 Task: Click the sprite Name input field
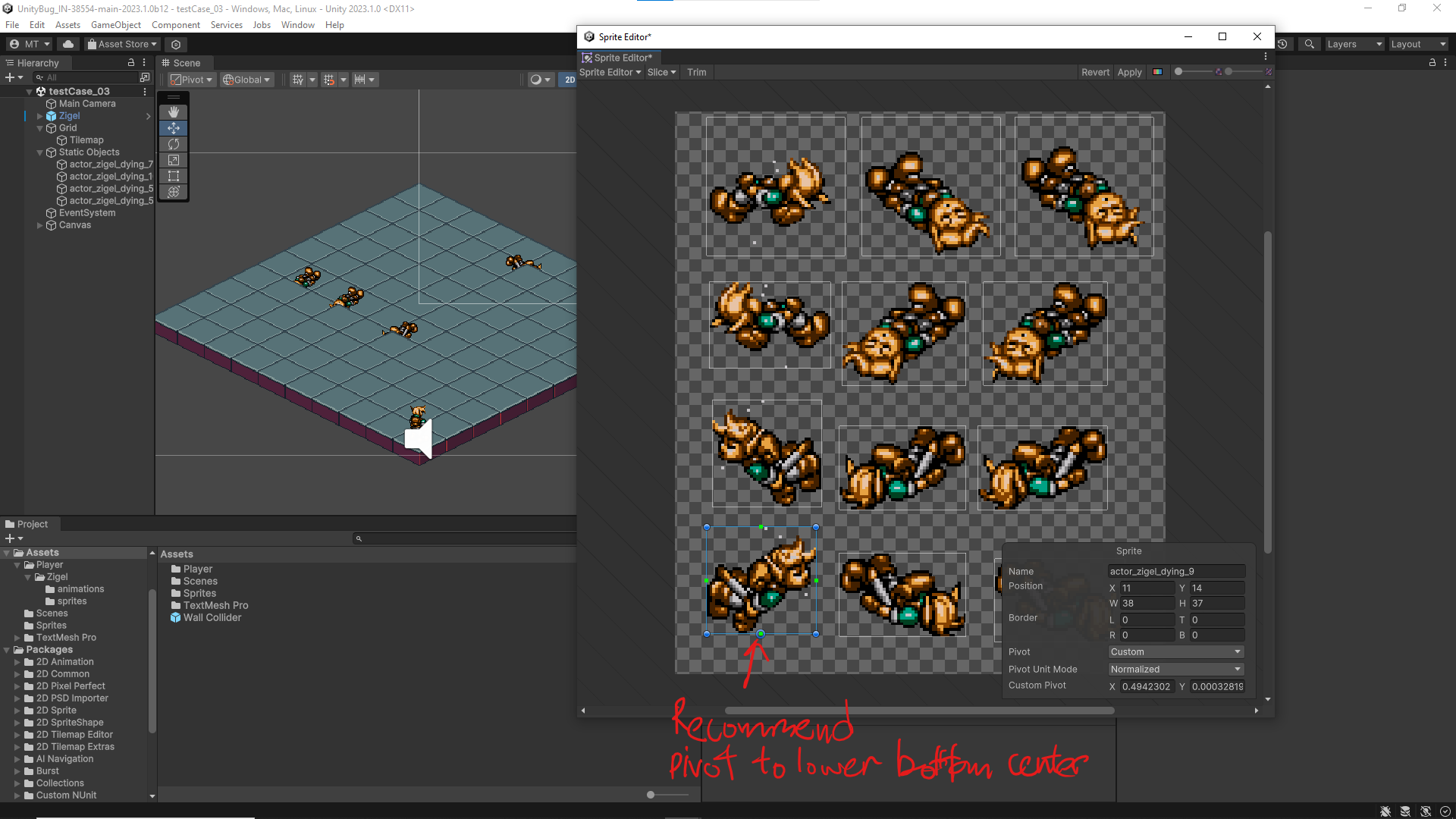click(x=1175, y=572)
